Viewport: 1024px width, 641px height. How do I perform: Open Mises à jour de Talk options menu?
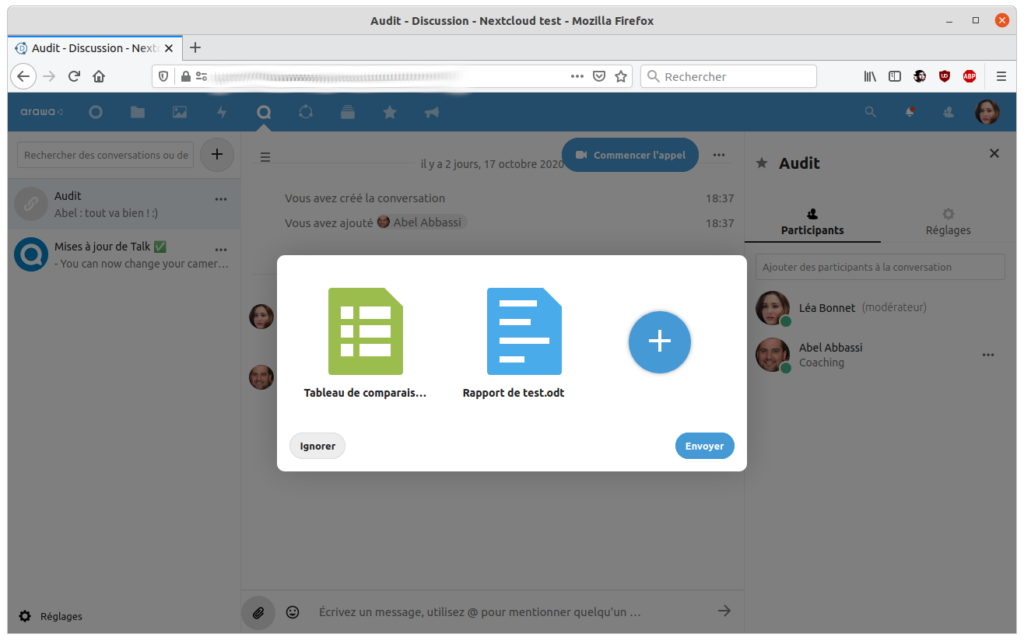click(221, 249)
